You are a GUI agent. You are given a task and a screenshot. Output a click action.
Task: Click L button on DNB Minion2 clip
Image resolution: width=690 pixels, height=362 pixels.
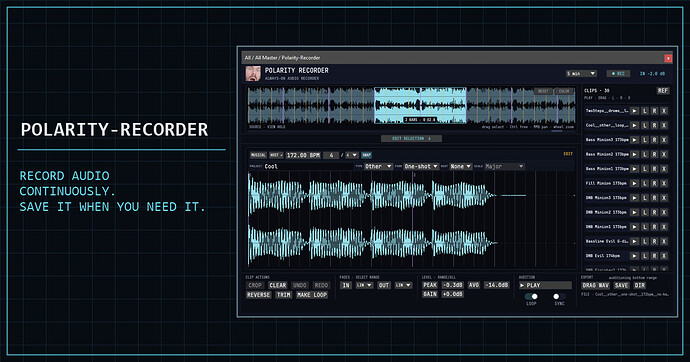(x=645, y=212)
